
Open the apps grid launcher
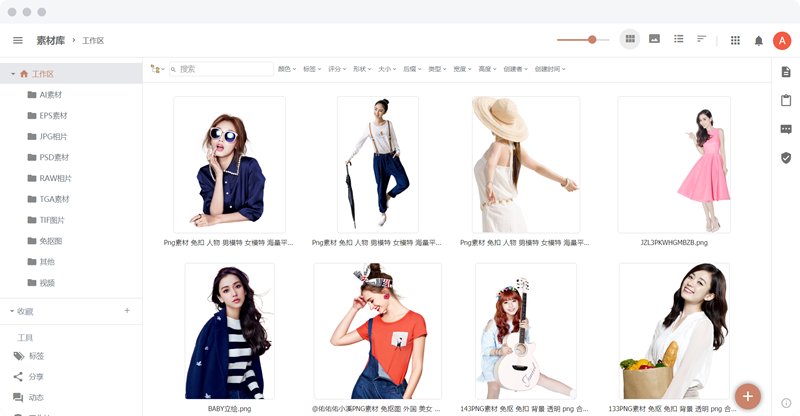point(735,40)
